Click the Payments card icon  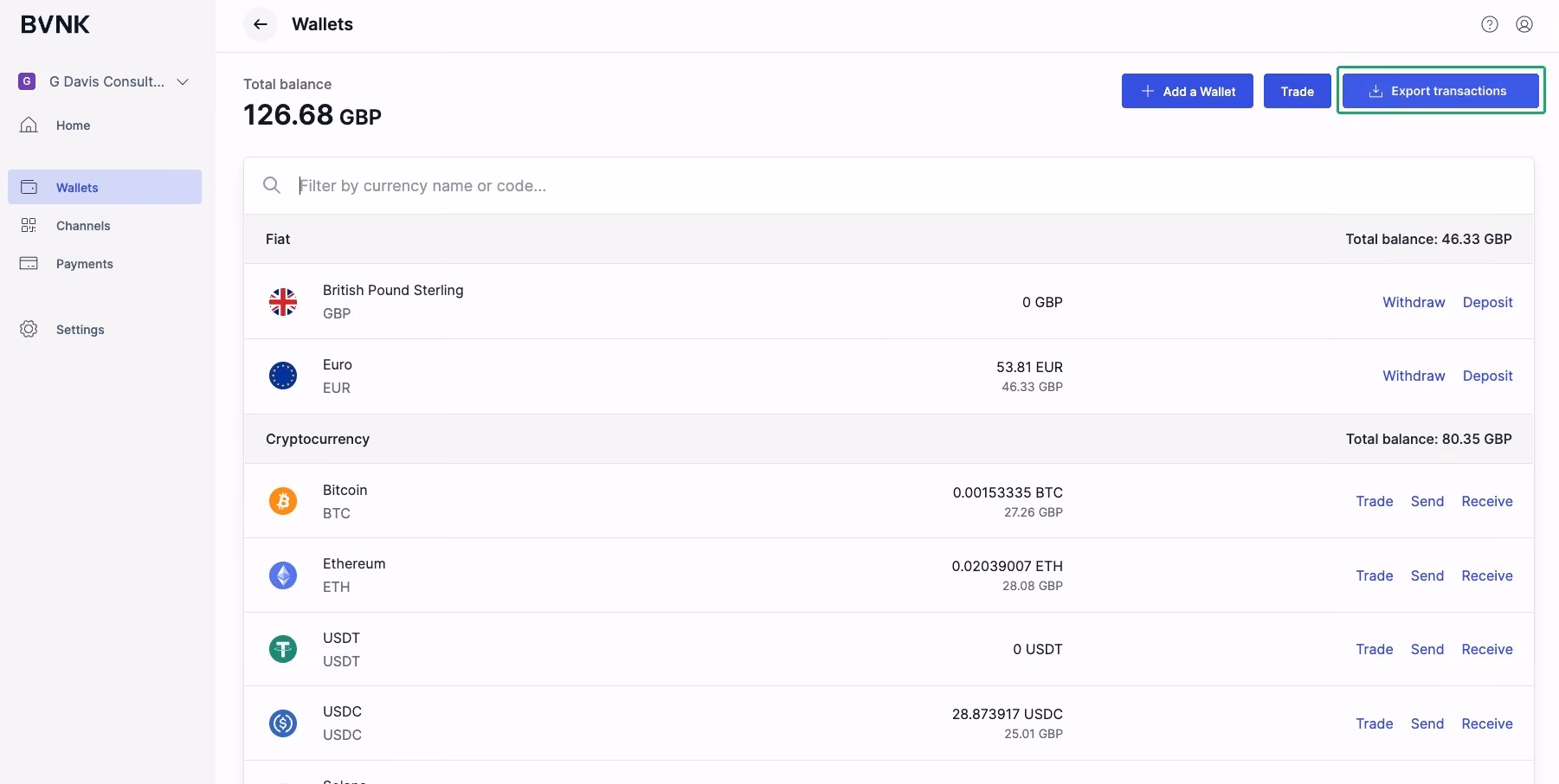[x=29, y=263]
